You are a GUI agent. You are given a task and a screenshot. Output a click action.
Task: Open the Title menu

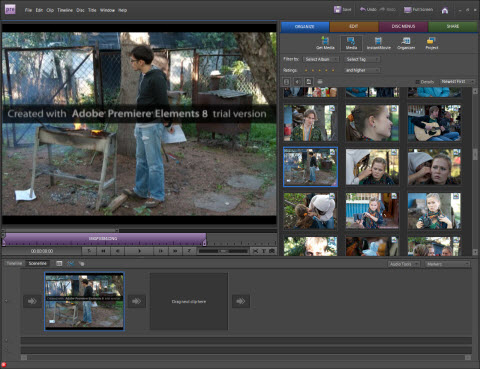pyautogui.click(x=92, y=10)
